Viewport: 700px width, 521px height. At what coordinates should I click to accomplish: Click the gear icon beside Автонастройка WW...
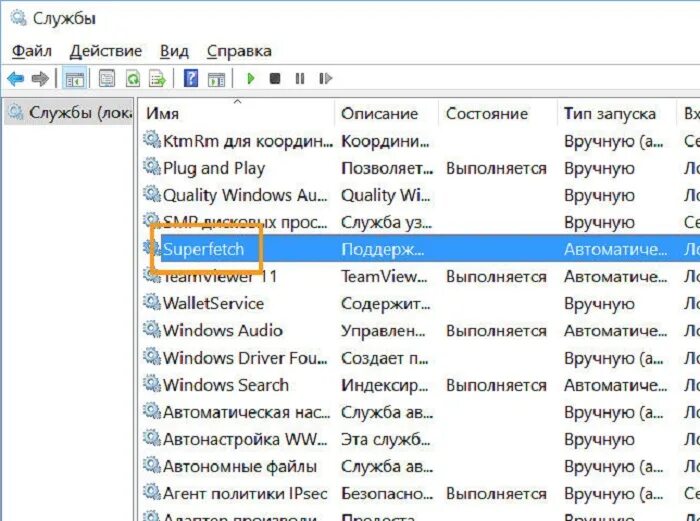[152, 438]
